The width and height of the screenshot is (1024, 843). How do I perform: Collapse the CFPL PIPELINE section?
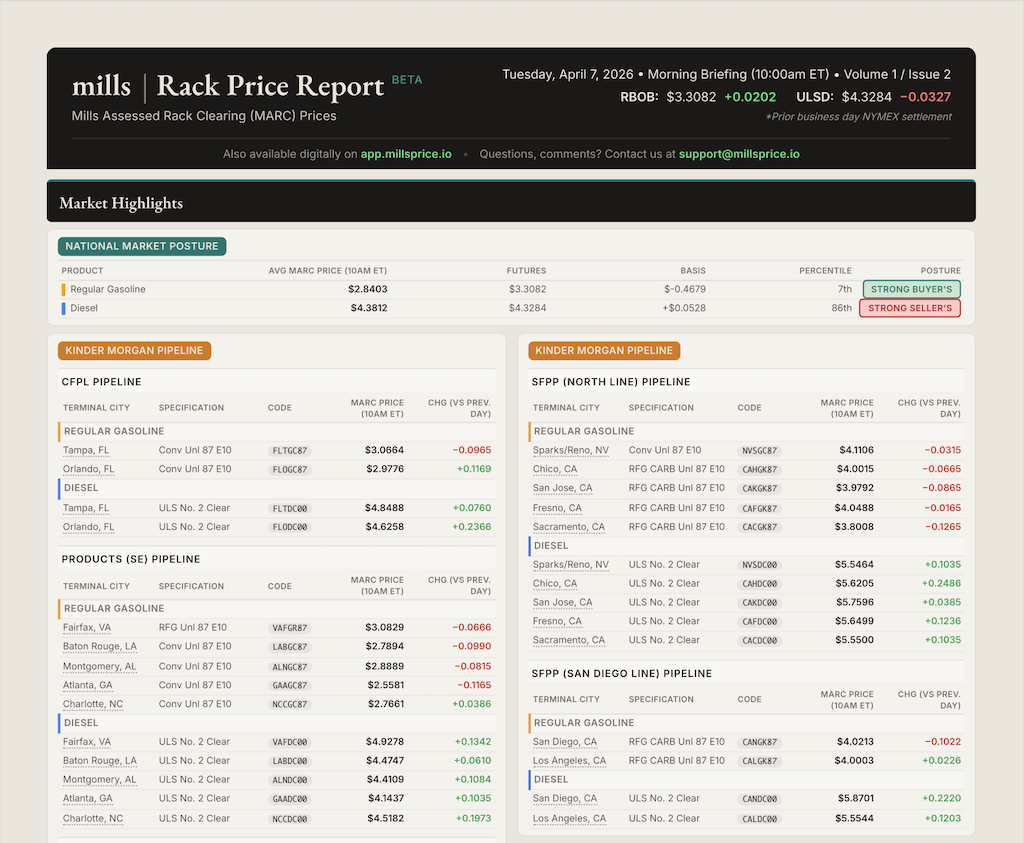103,382
